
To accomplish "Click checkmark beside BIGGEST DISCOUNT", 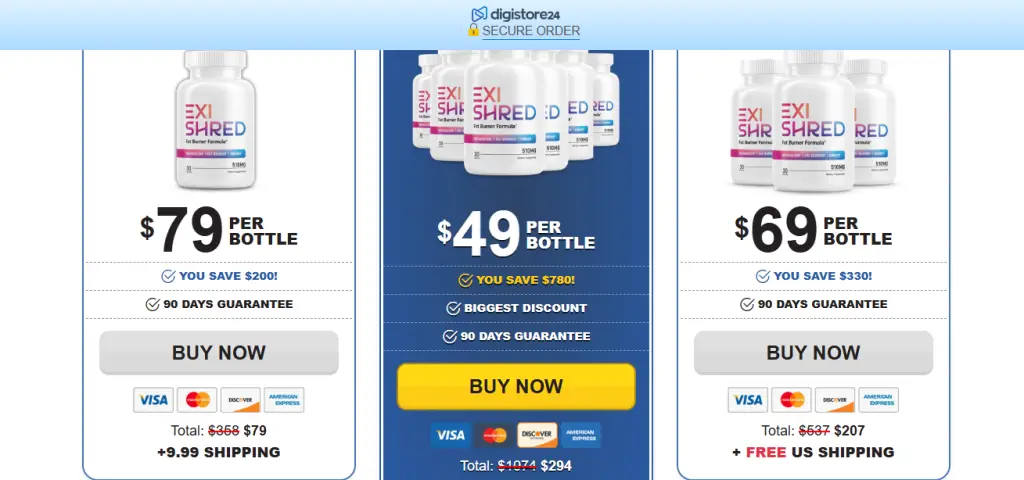I will coord(453,308).
